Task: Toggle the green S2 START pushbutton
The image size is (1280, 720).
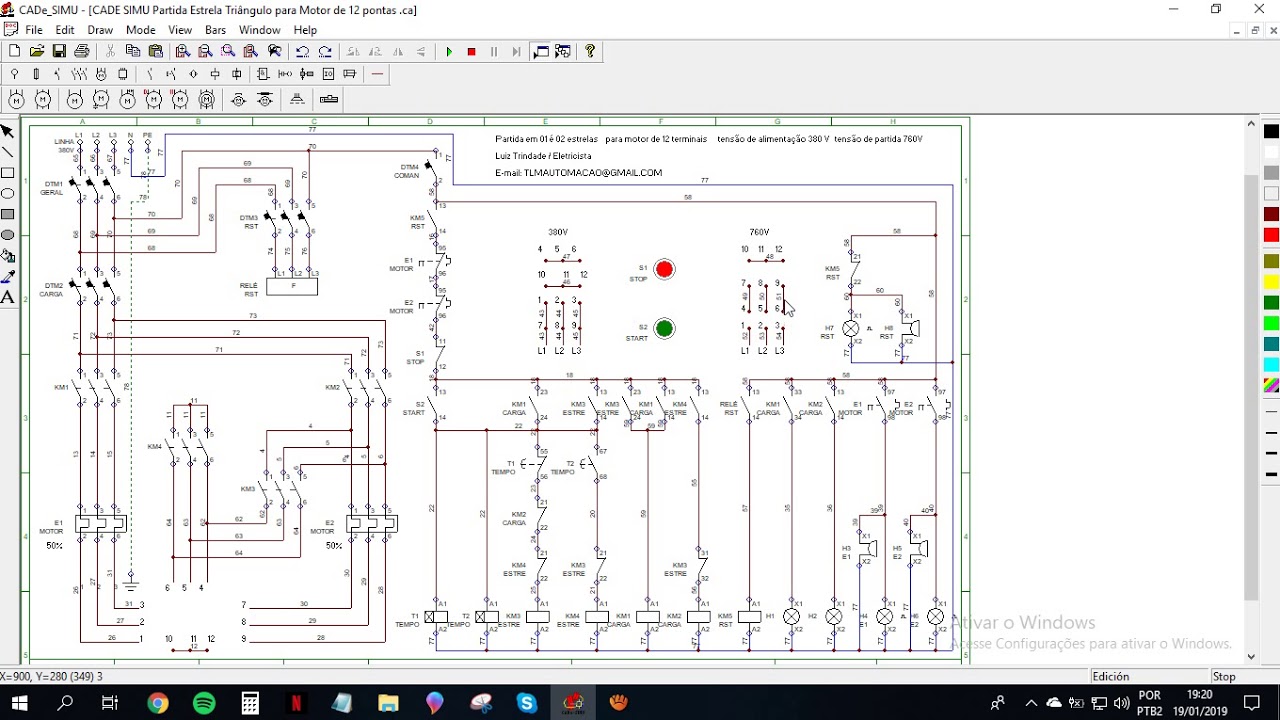Action: [664, 328]
